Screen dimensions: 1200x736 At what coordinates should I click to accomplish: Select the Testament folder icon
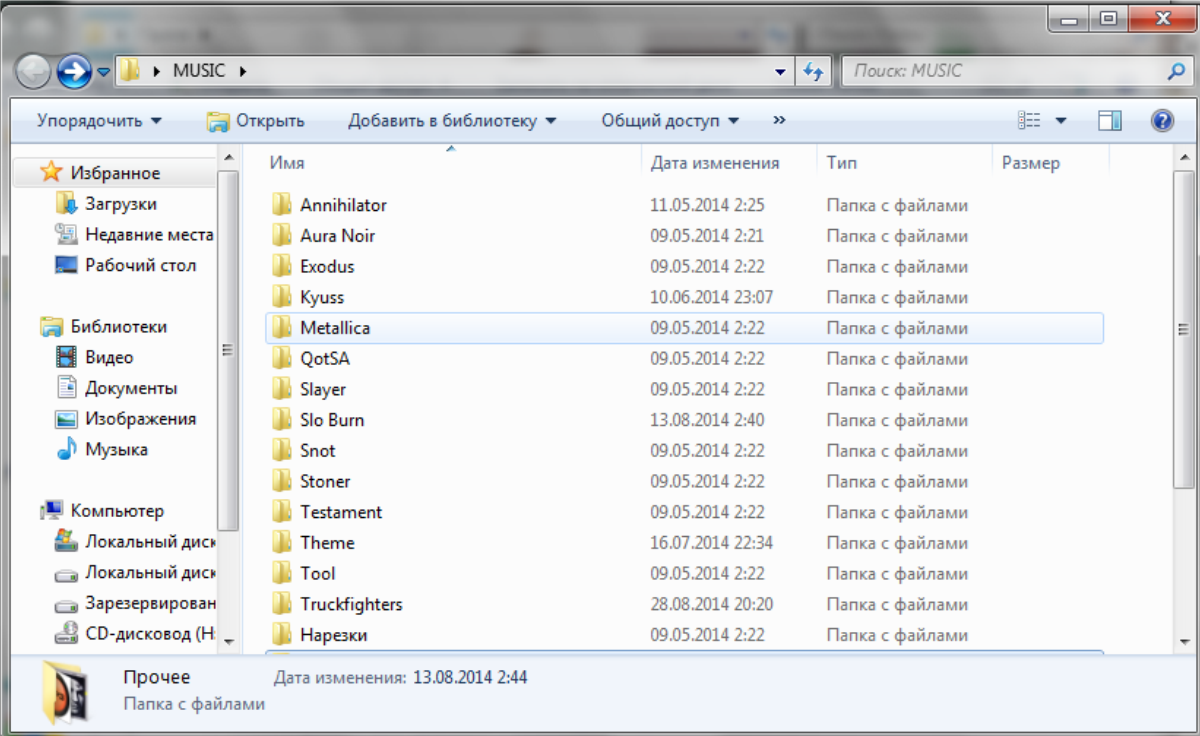click(x=281, y=513)
